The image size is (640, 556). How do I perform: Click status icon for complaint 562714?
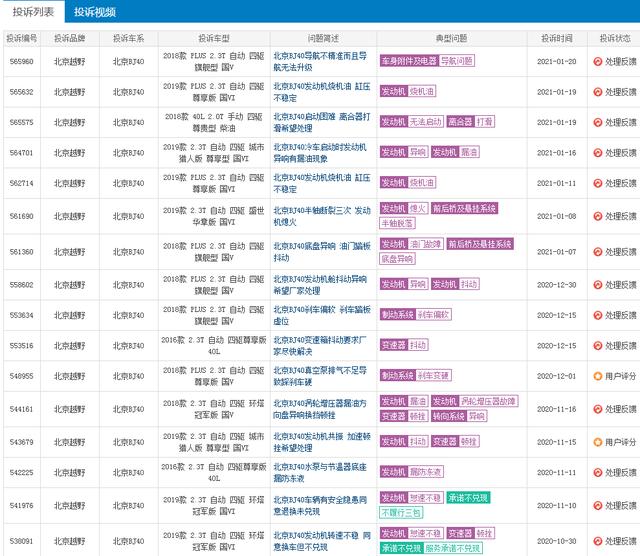(x=598, y=183)
